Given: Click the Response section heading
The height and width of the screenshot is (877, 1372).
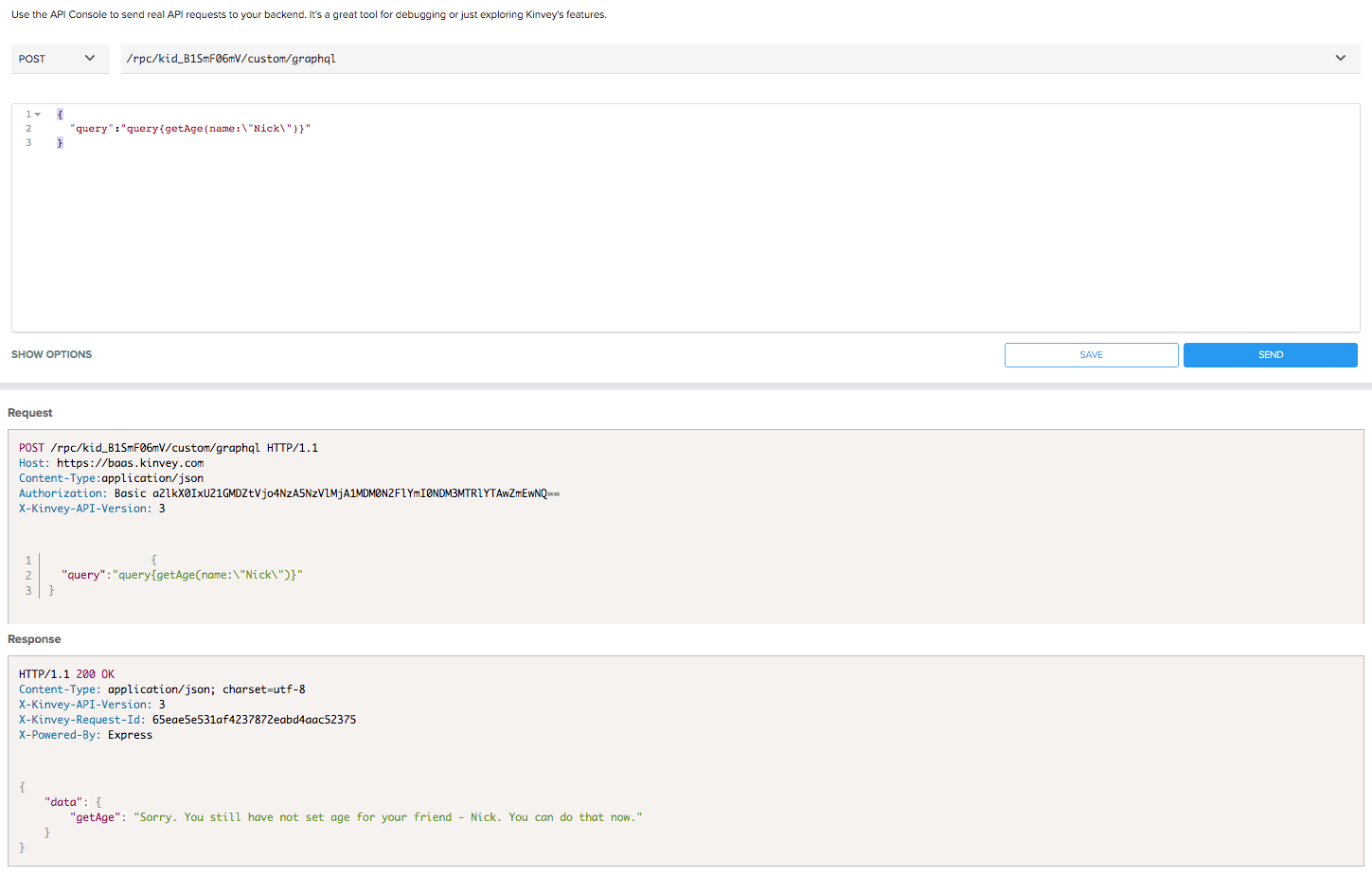Looking at the screenshot, I should click(x=34, y=639).
